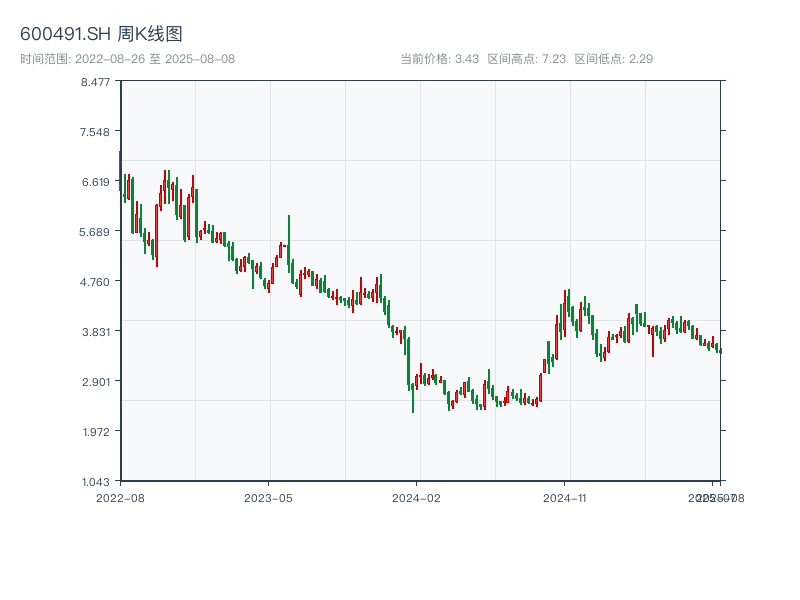Click the 600491.SH 周K线图 chart title

coord(101,35)
